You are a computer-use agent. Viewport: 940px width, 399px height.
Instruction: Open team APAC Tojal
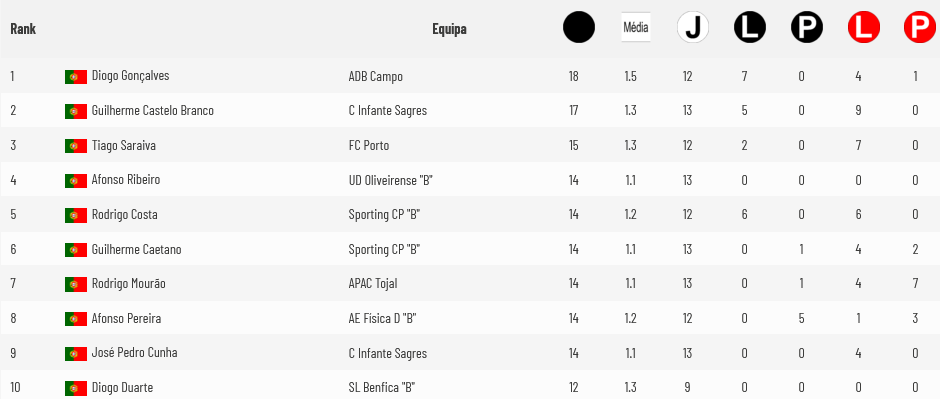tap(373, 284)
